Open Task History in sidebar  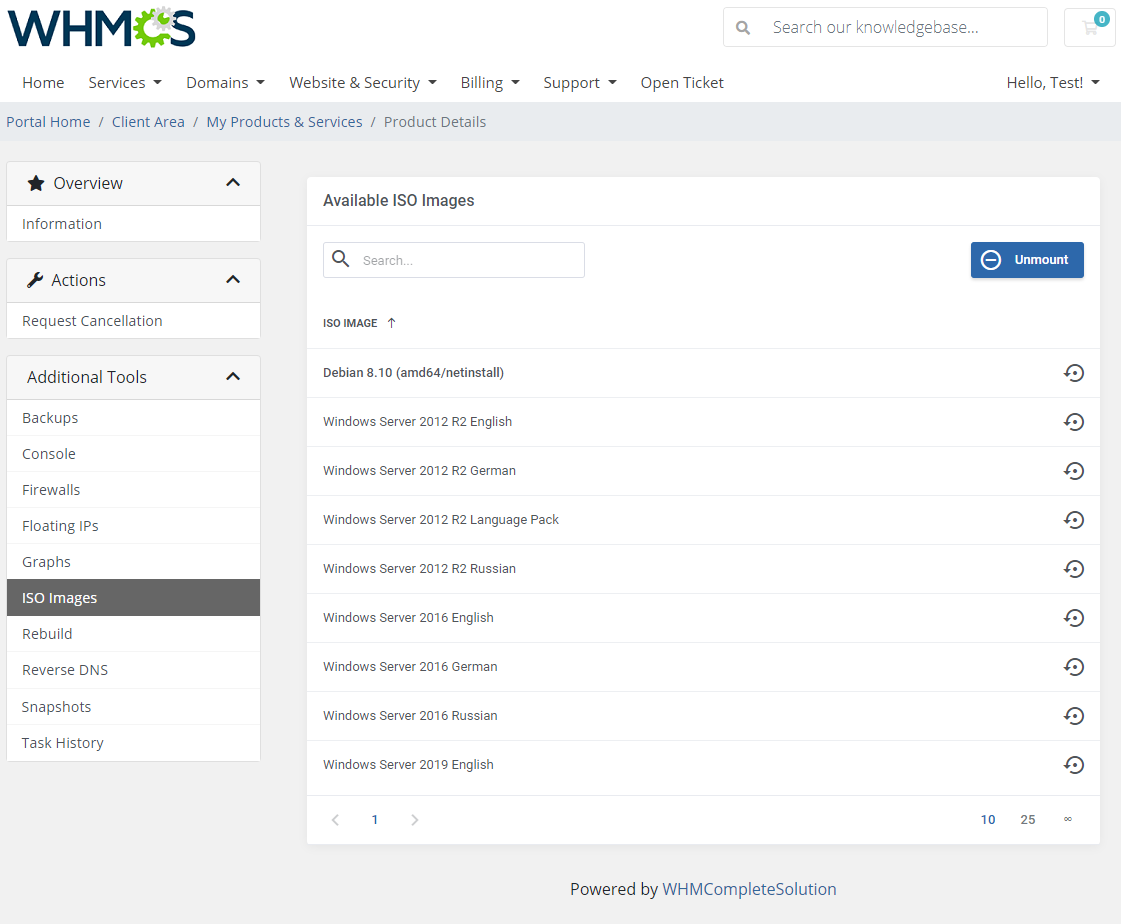click(133, 743)
